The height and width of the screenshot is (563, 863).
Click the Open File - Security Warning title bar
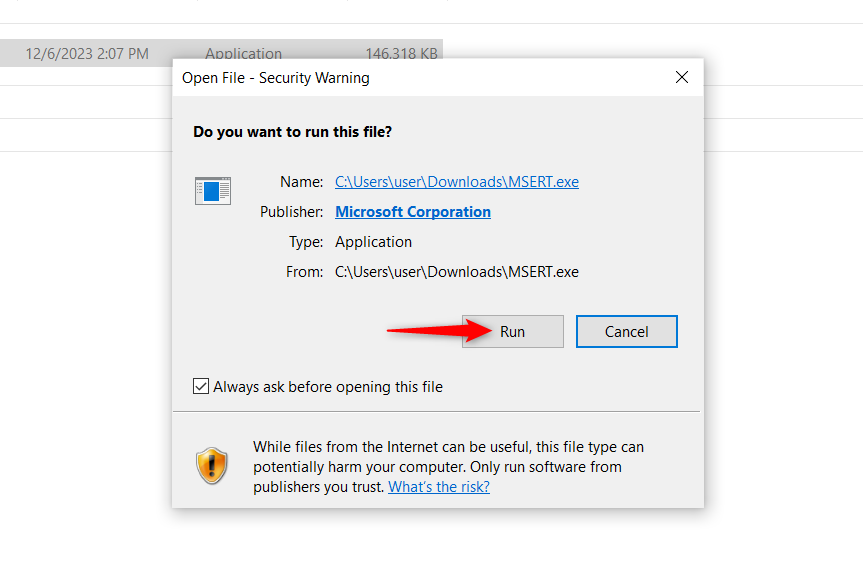[400, 77]
